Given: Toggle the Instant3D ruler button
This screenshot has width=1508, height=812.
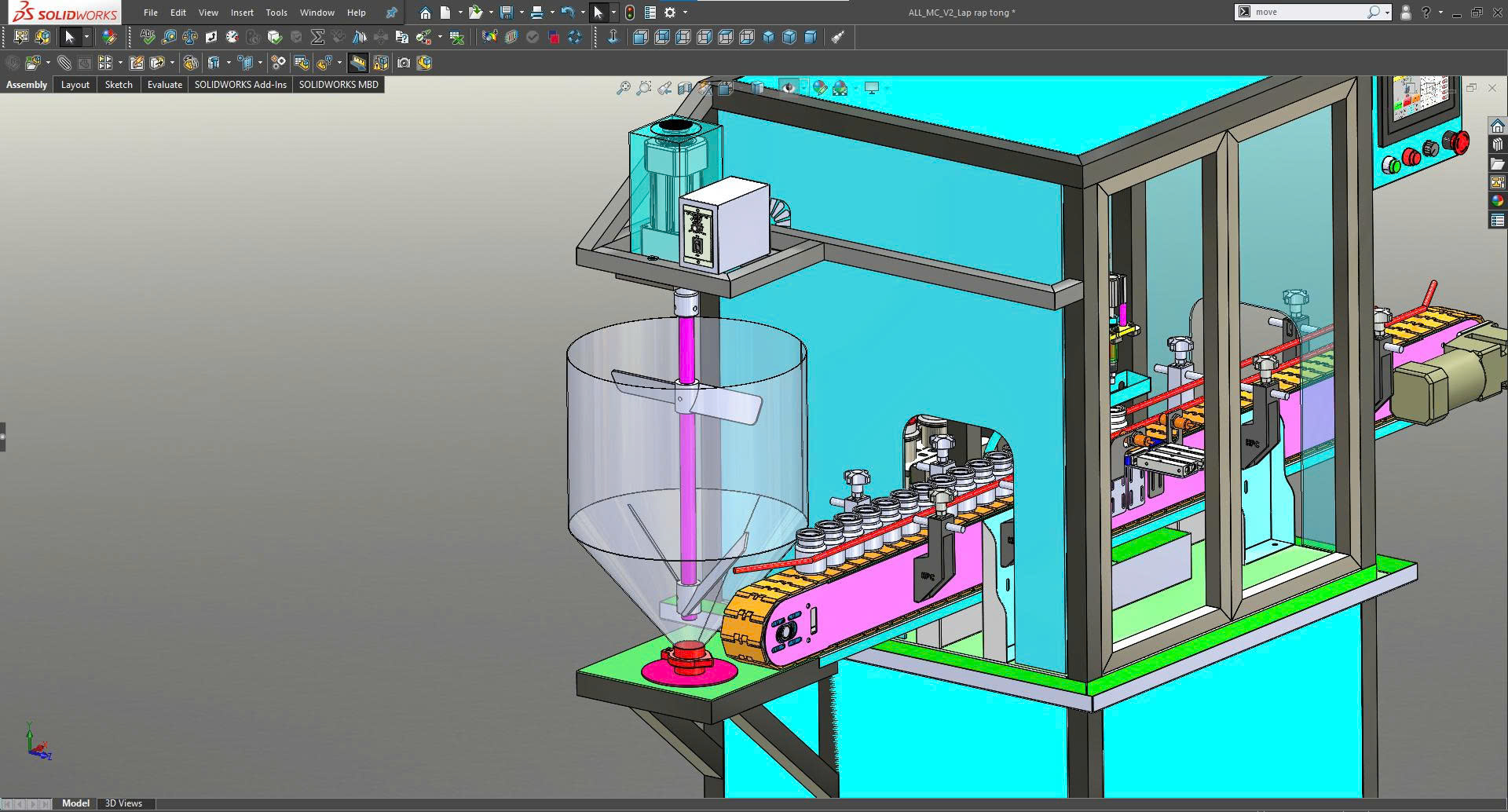Looking at the screenshot, I should pyautogui.click(x=358, y=63).
